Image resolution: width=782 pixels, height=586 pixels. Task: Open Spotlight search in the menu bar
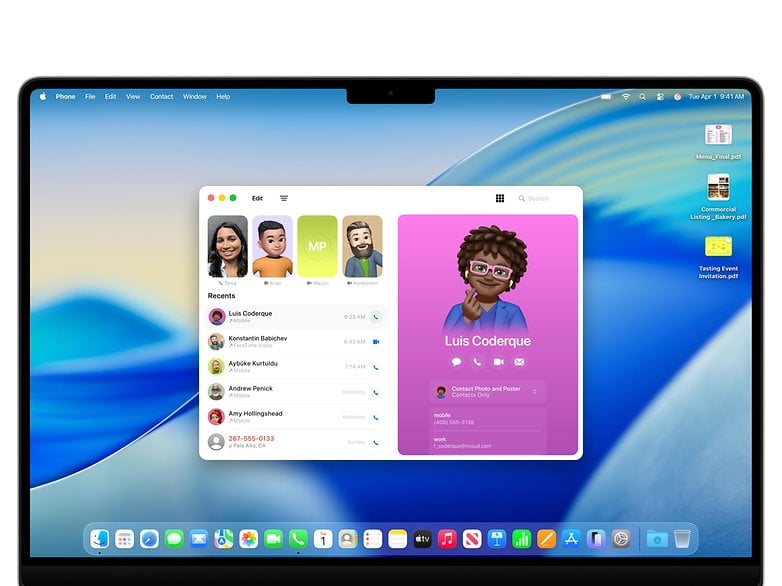pos(642,97)
